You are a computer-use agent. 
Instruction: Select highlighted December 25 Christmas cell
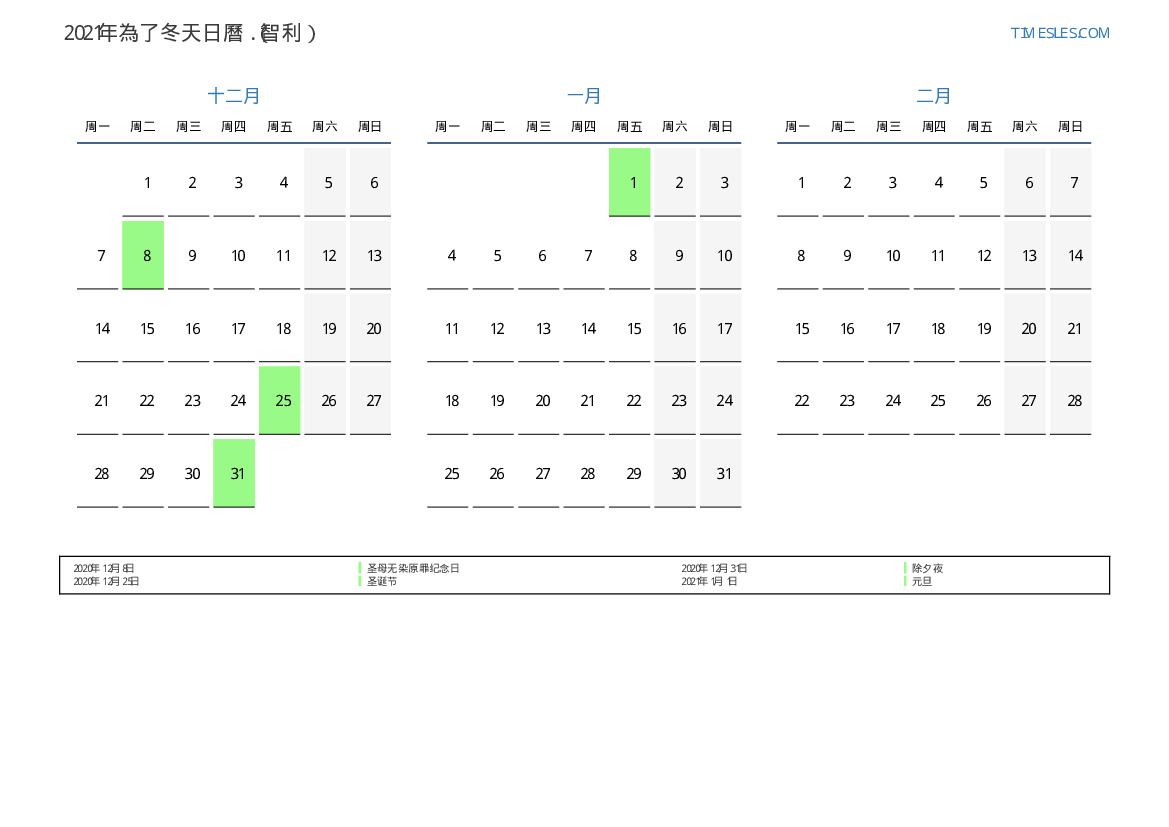click(x=280, y=400)
